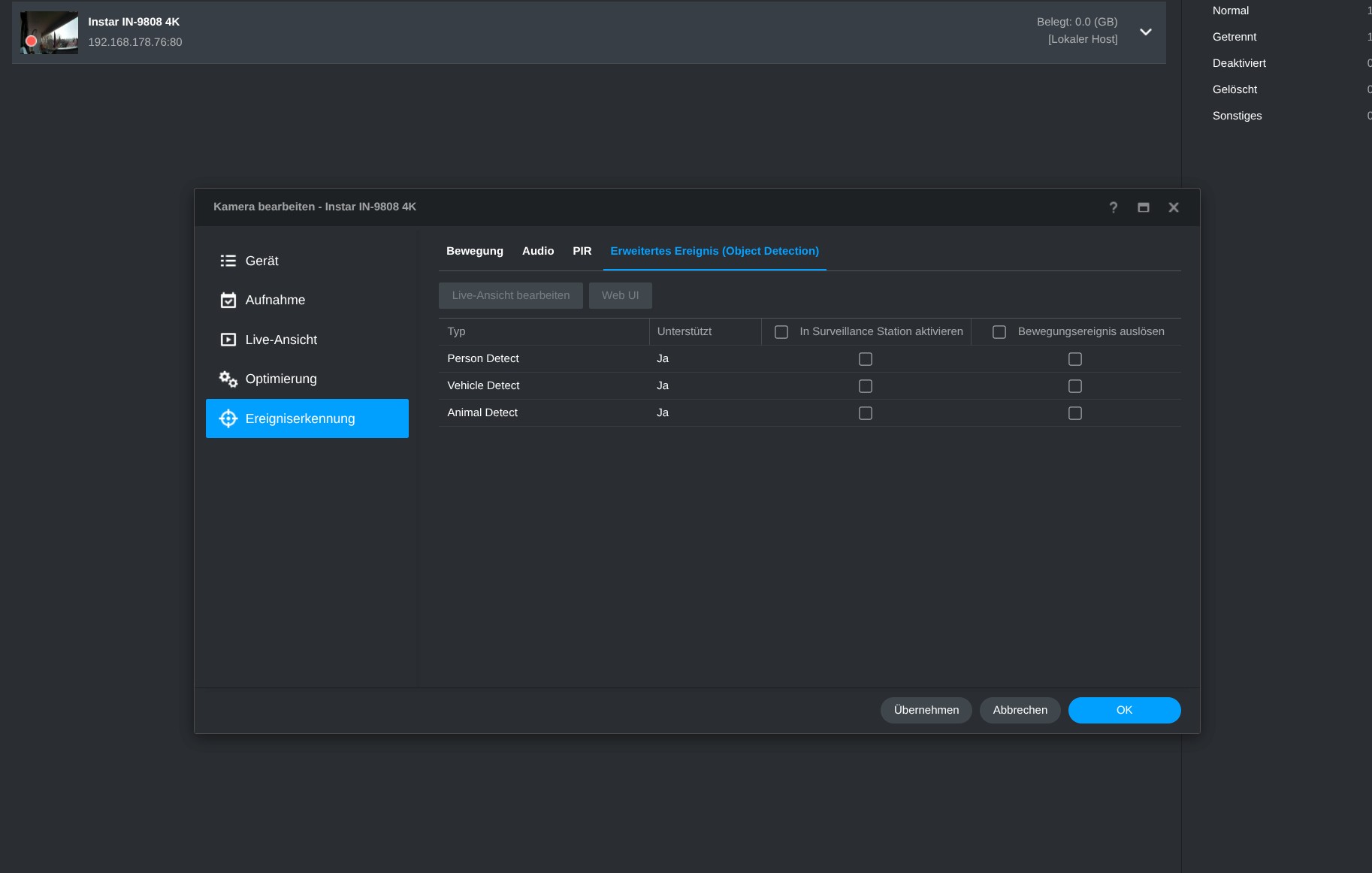Enable Person Detect in Surveillance Station
The width and height of the screenshot is (1372, 873).
coord(866,359)
